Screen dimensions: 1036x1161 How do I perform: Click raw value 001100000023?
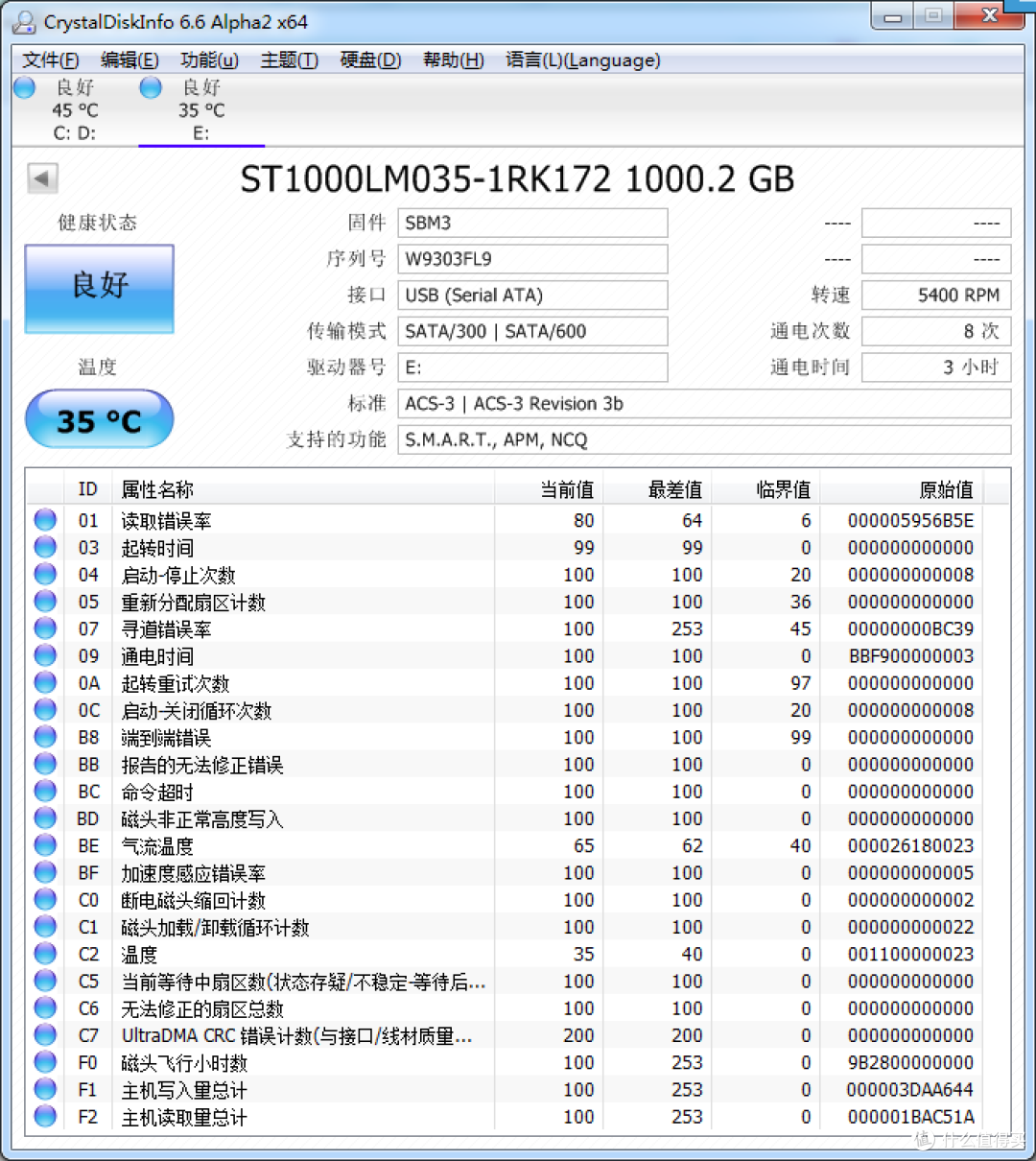pyautogui.click(x=910, y=954)
